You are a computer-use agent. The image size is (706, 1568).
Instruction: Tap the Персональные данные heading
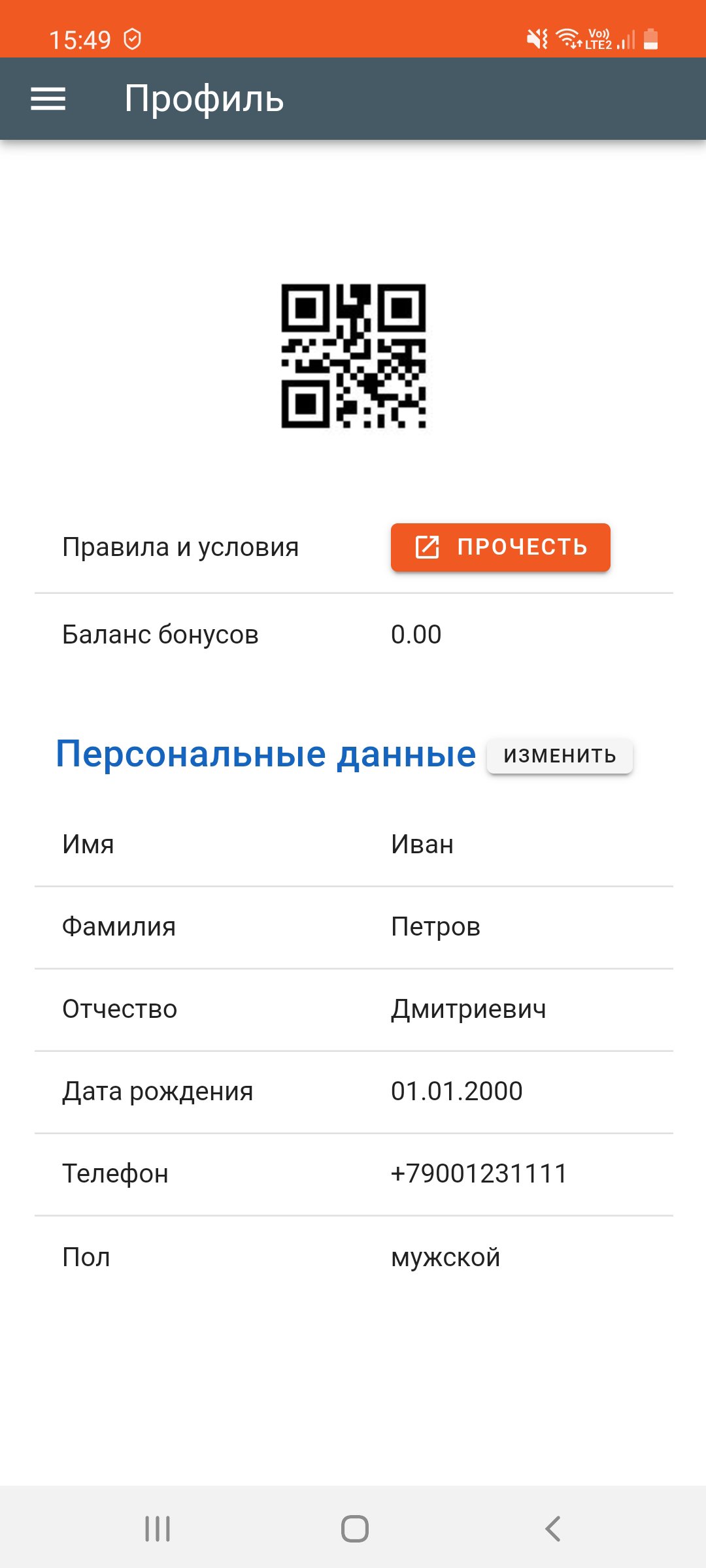[265, 754]
